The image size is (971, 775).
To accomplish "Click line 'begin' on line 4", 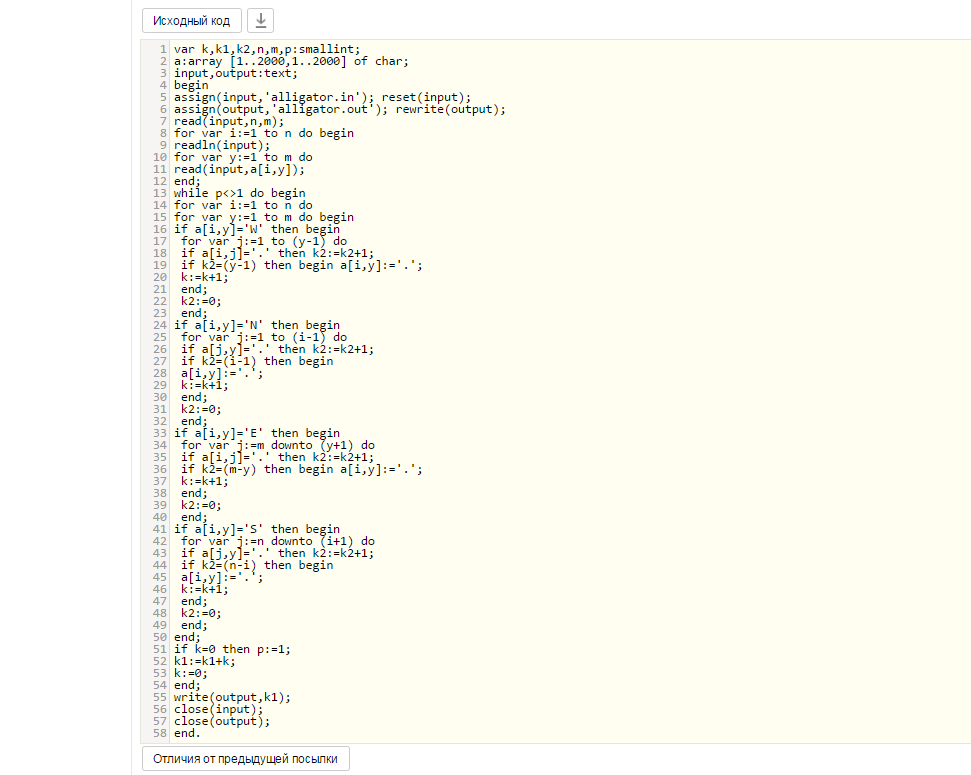I will click(x=191, y=85).
